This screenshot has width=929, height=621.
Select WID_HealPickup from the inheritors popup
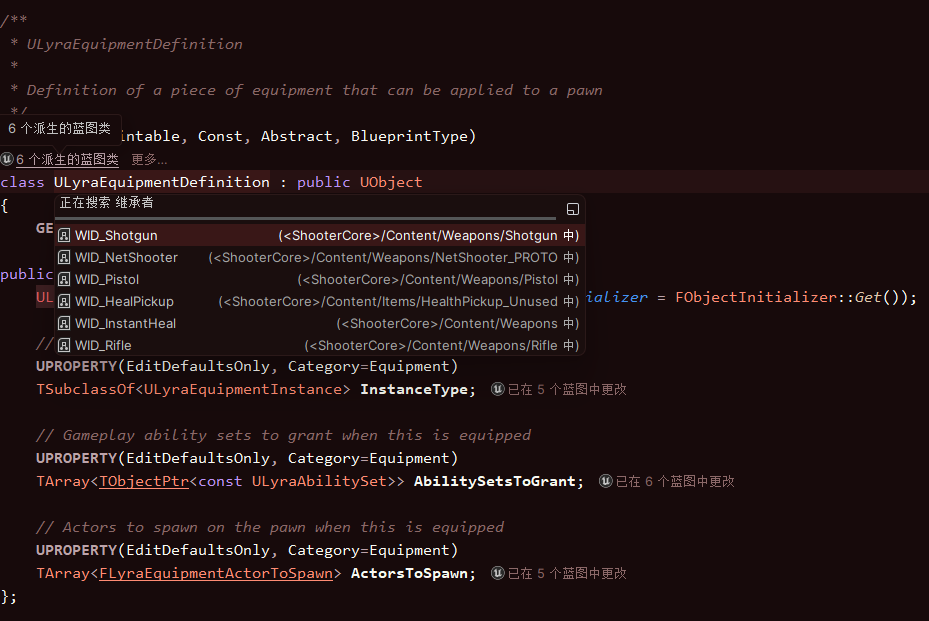[x=124, y=302]
